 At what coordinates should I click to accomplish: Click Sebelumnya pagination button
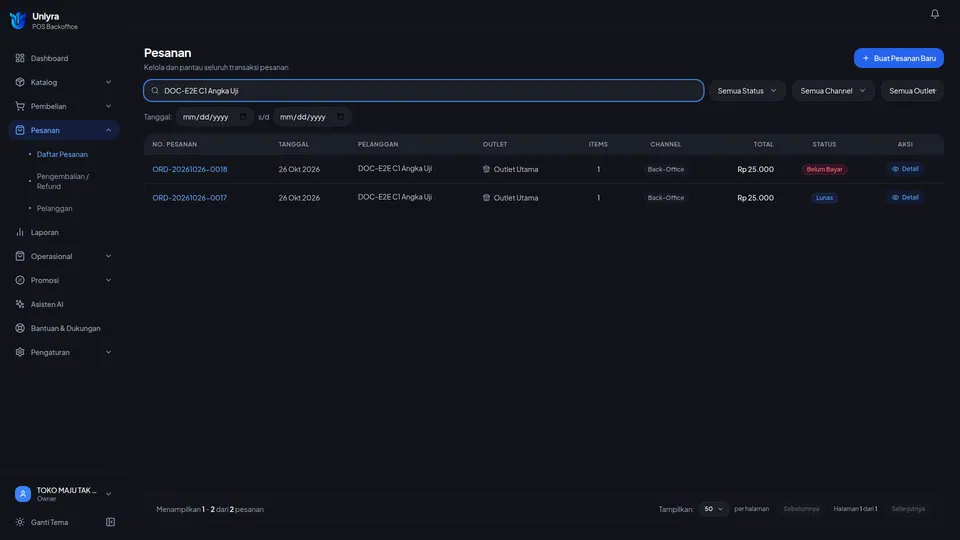pyautogui.click(x=801, y=509)
